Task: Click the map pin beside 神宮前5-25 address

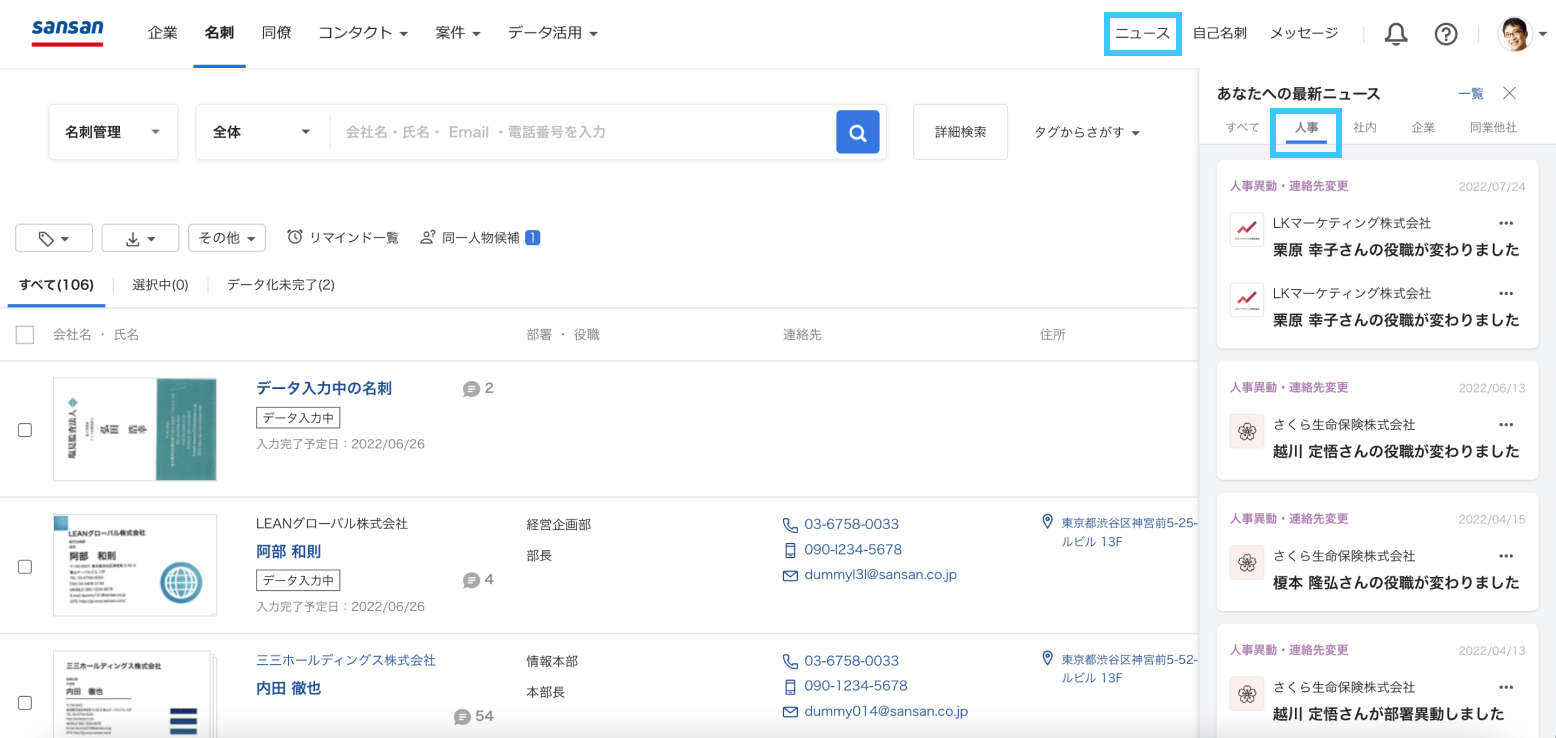Action: pos(1047,522)
